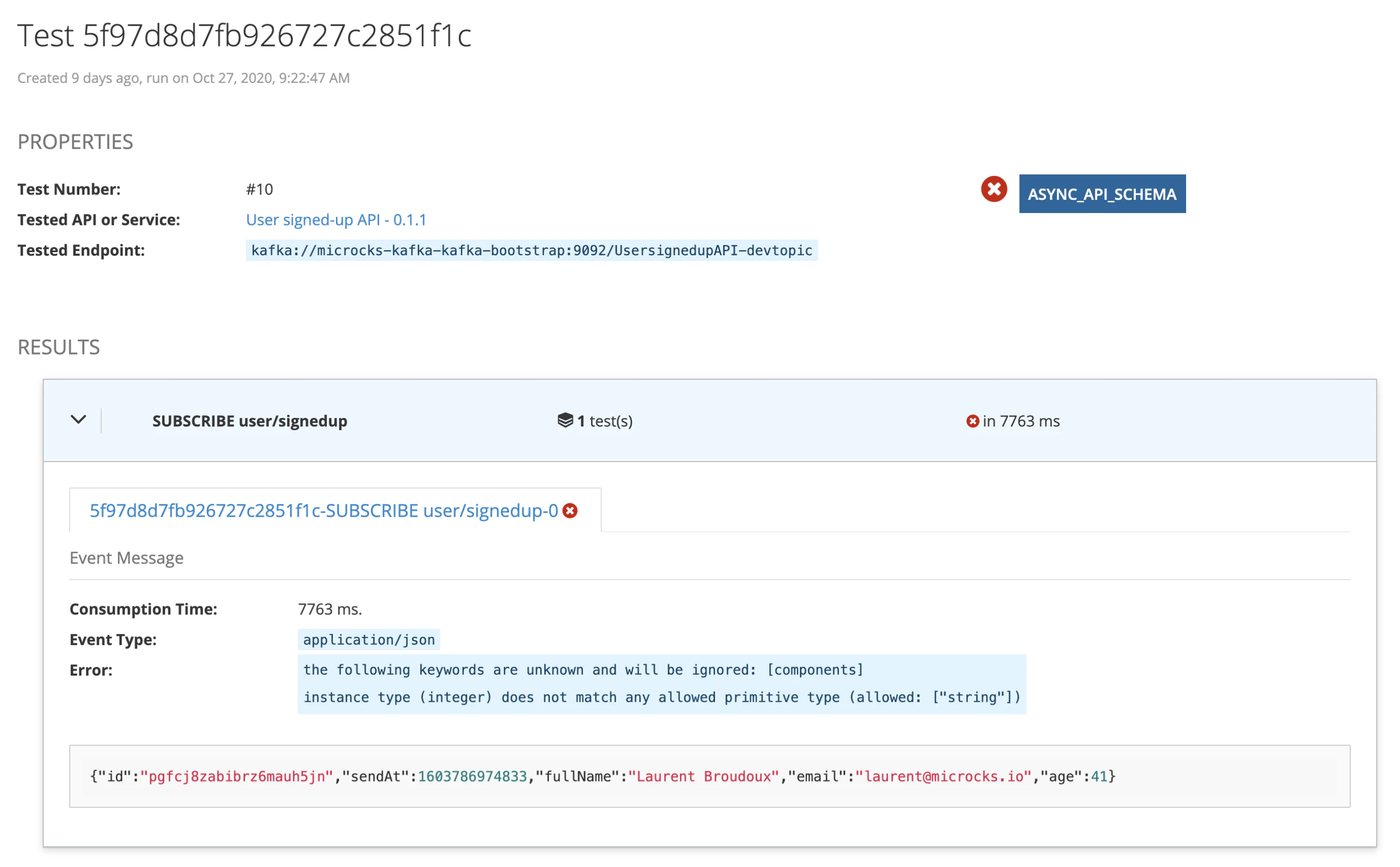Viewport: 1400px width, 867px height.
Task: Click the tested Kafka endpoint URL
Action: (531, 251)
